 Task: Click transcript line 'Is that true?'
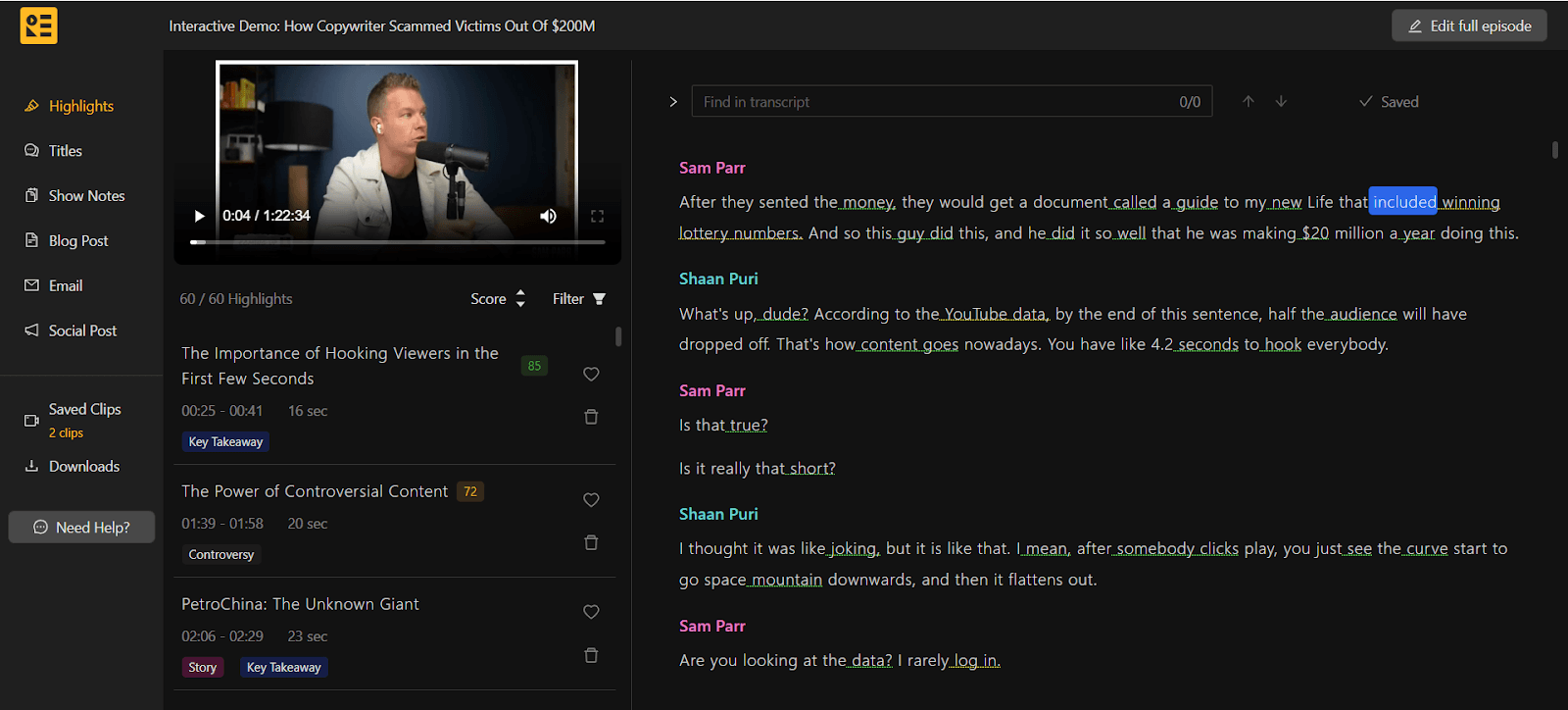click(x=723, y=426)
